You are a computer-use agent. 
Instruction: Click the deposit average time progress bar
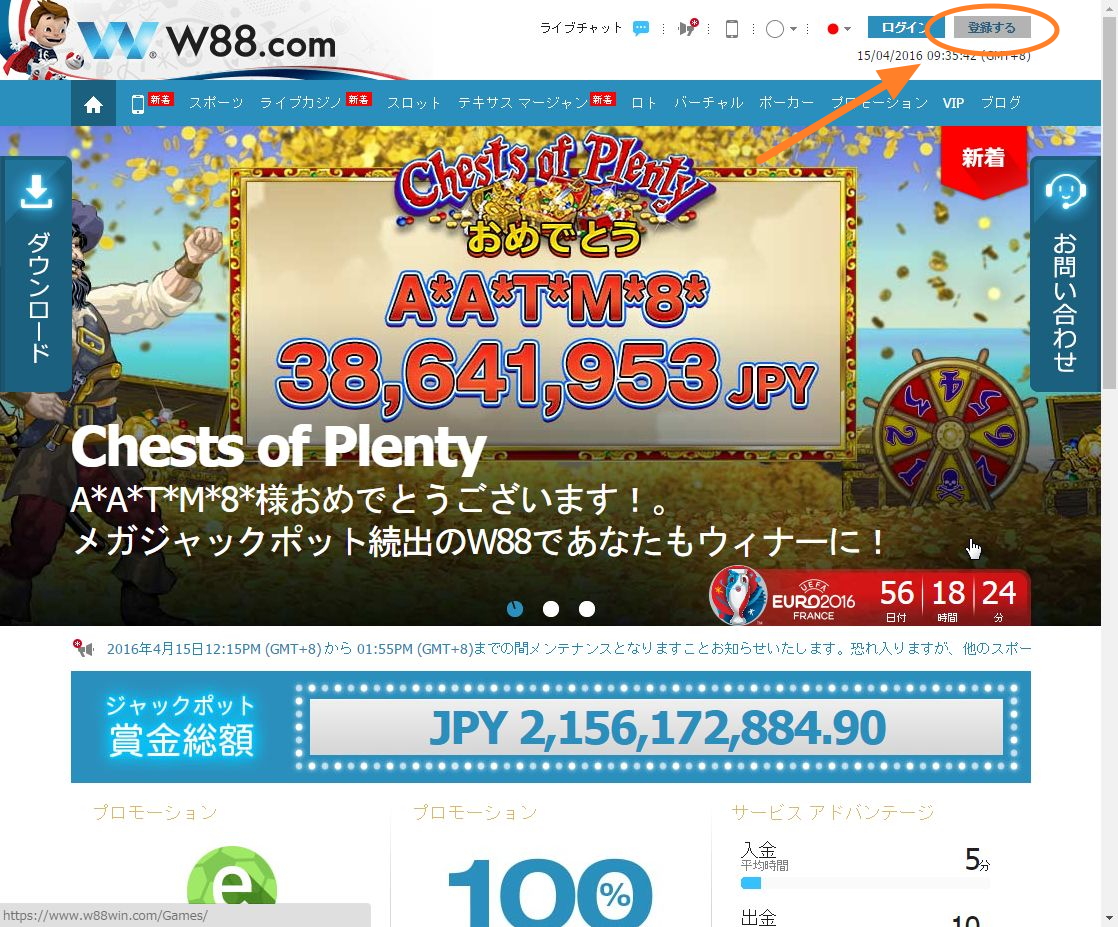(865, 883)
